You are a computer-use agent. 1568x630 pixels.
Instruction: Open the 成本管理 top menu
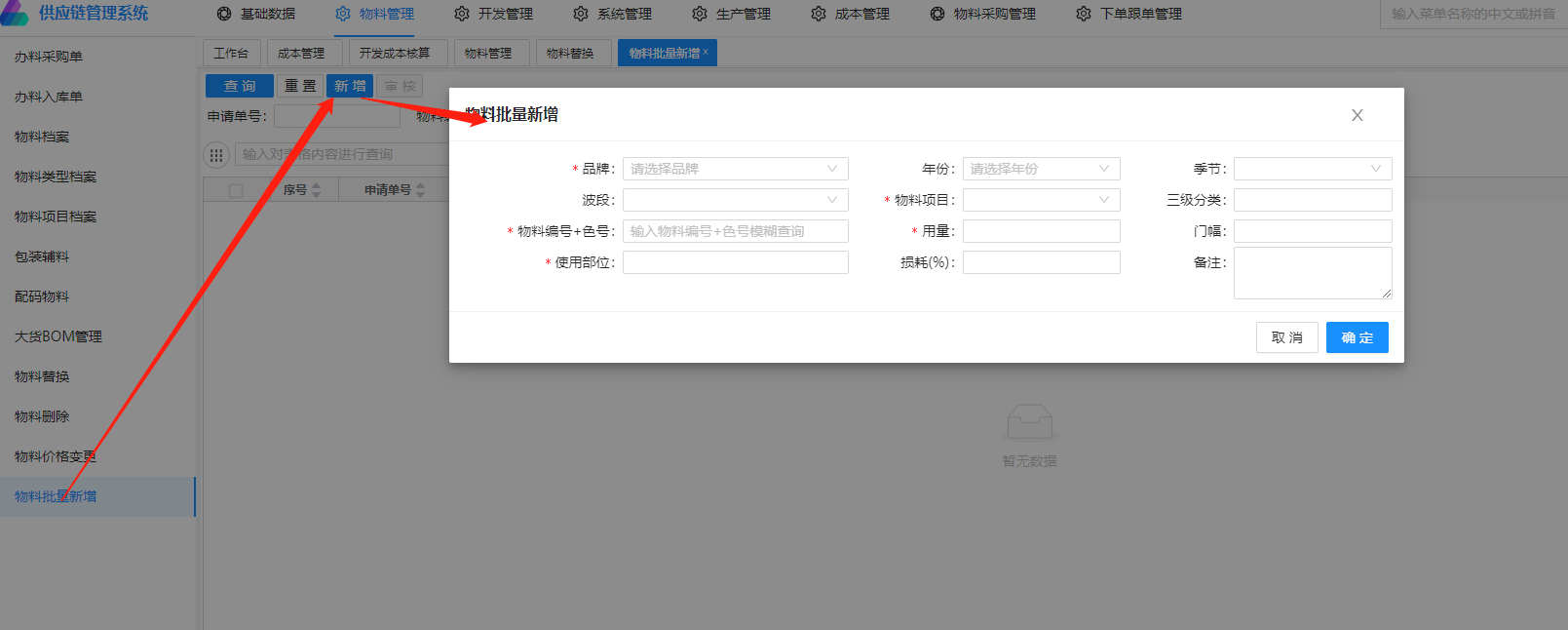tap(851, 14)
